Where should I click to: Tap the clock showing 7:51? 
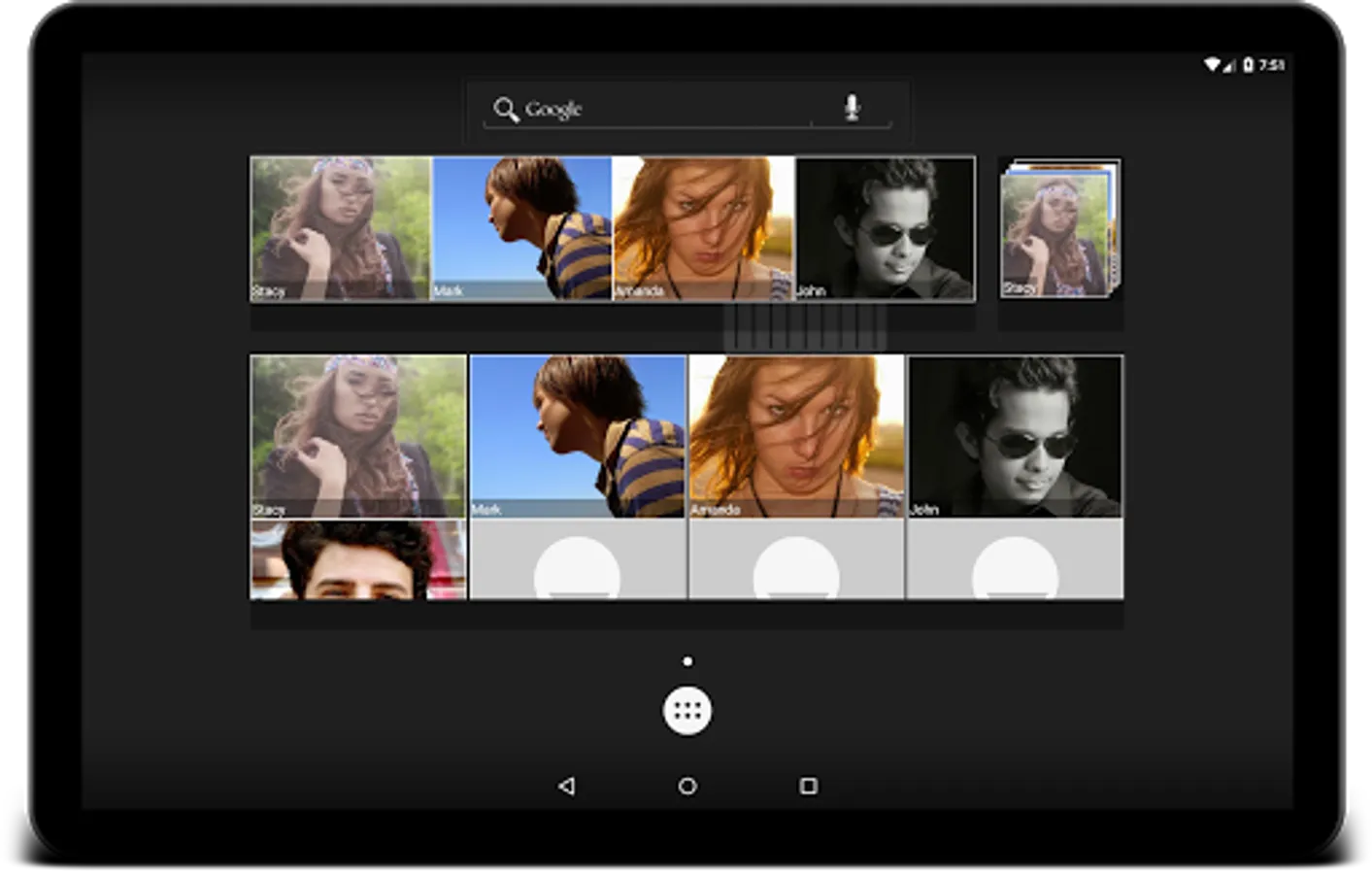(x=1271, y=65)
